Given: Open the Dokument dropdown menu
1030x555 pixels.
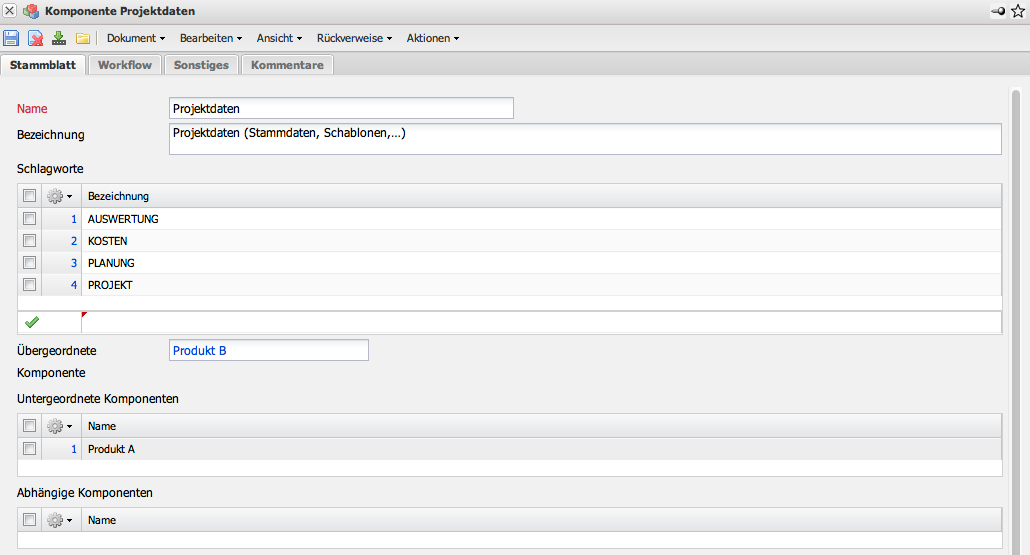Looking at the screenshot, I should [x=136, y=38].
